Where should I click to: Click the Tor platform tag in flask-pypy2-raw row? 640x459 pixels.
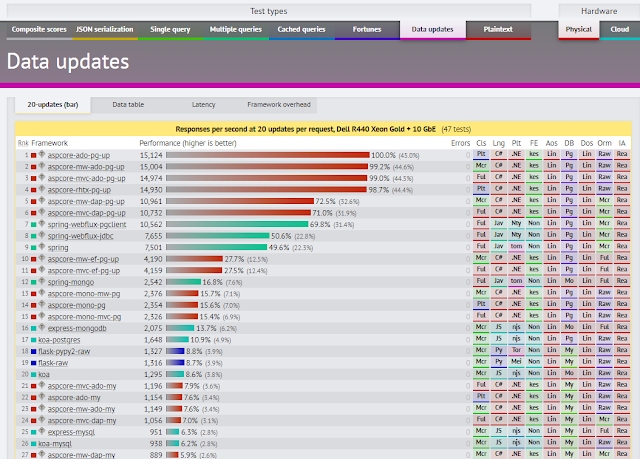[x=516, y=350]
